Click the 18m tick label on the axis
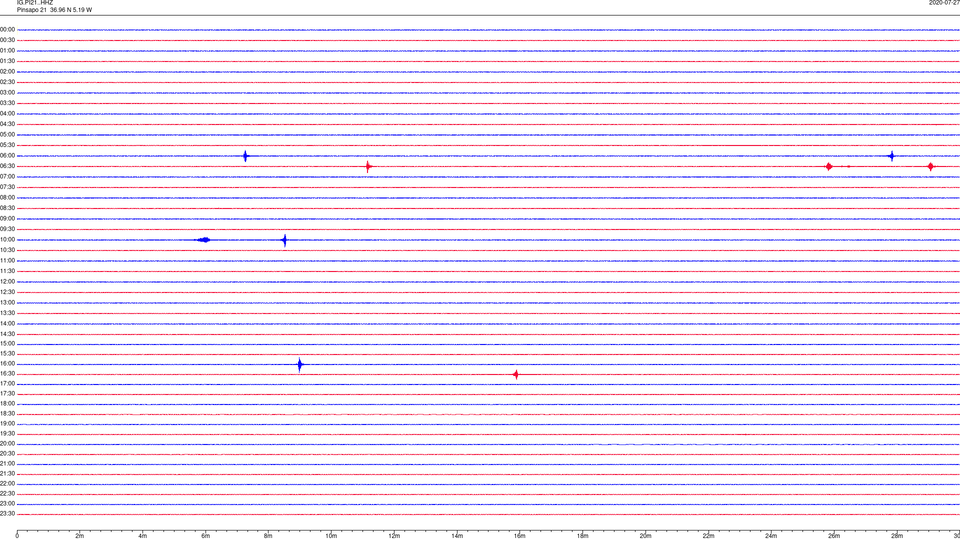 582,536
